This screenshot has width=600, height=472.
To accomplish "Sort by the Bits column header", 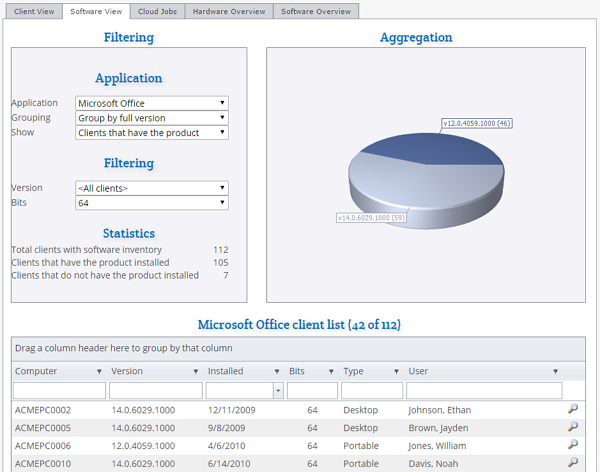I will point(297,371).
